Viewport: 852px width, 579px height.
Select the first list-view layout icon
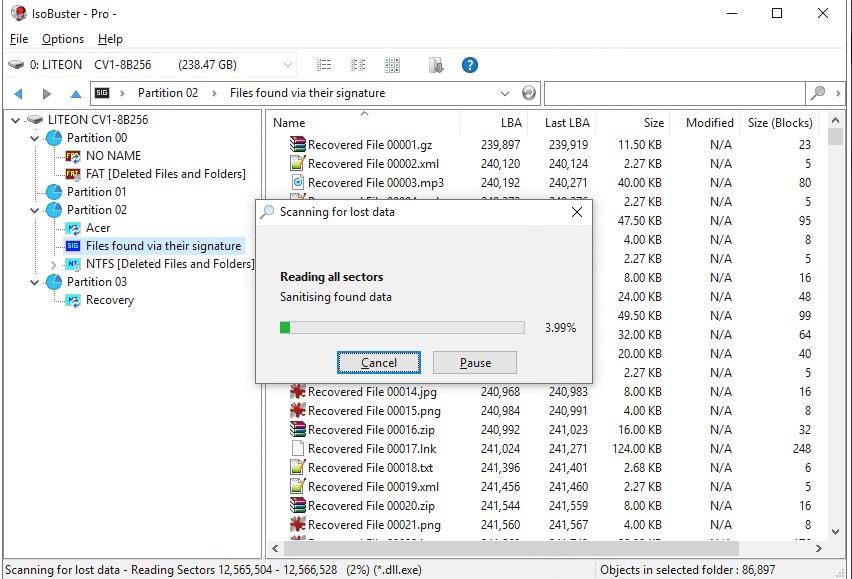click(x=322, y=64)
